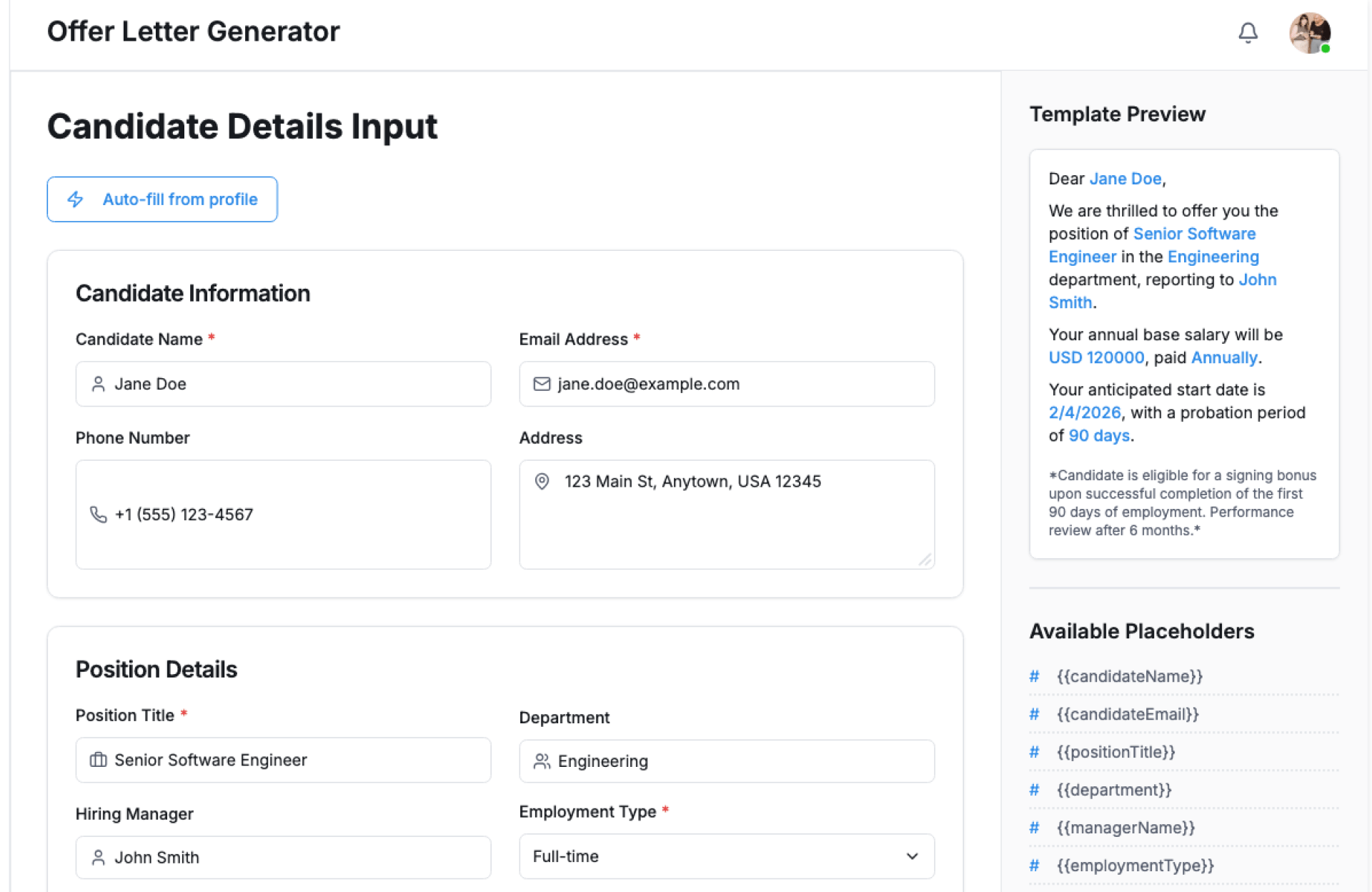Click the map pin icon in Address field

tap(542, 482)
